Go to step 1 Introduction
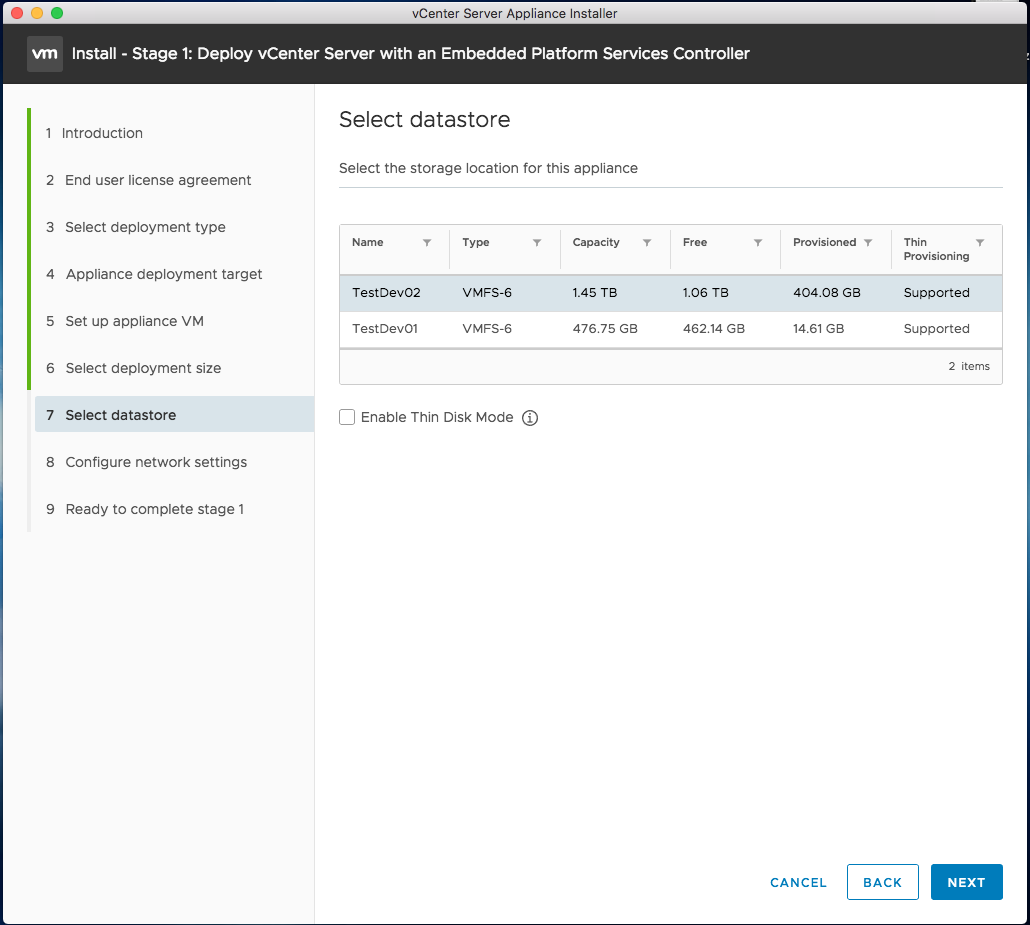 point(102,133)
